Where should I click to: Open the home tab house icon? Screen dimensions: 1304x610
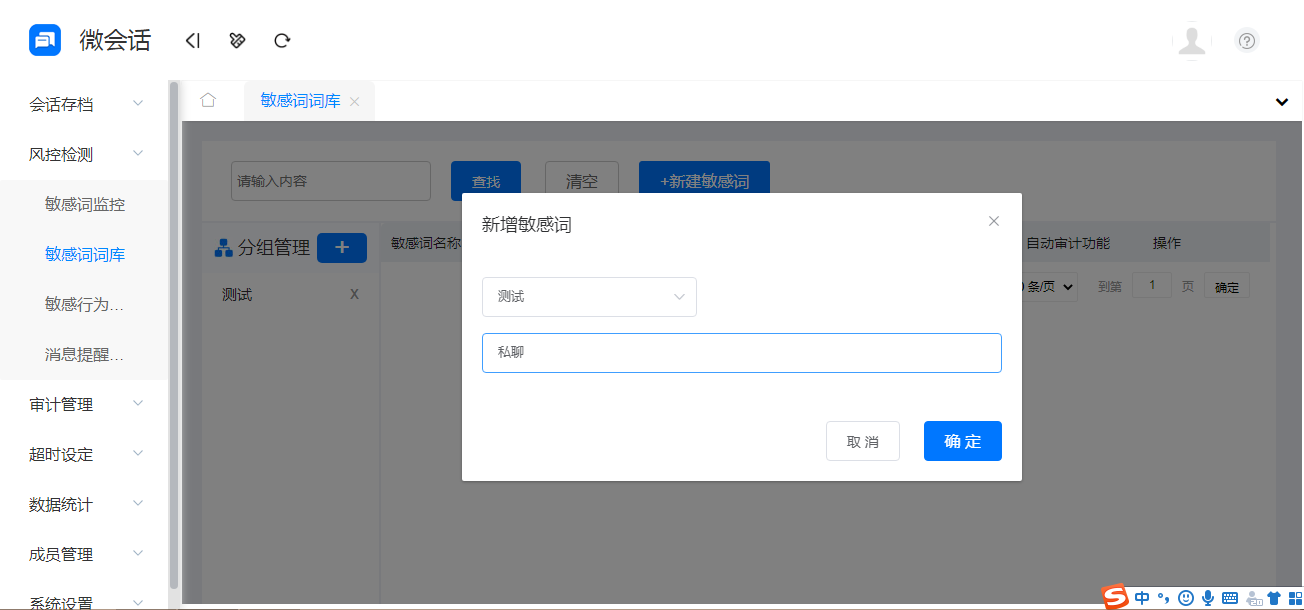(x=208, y=100)
